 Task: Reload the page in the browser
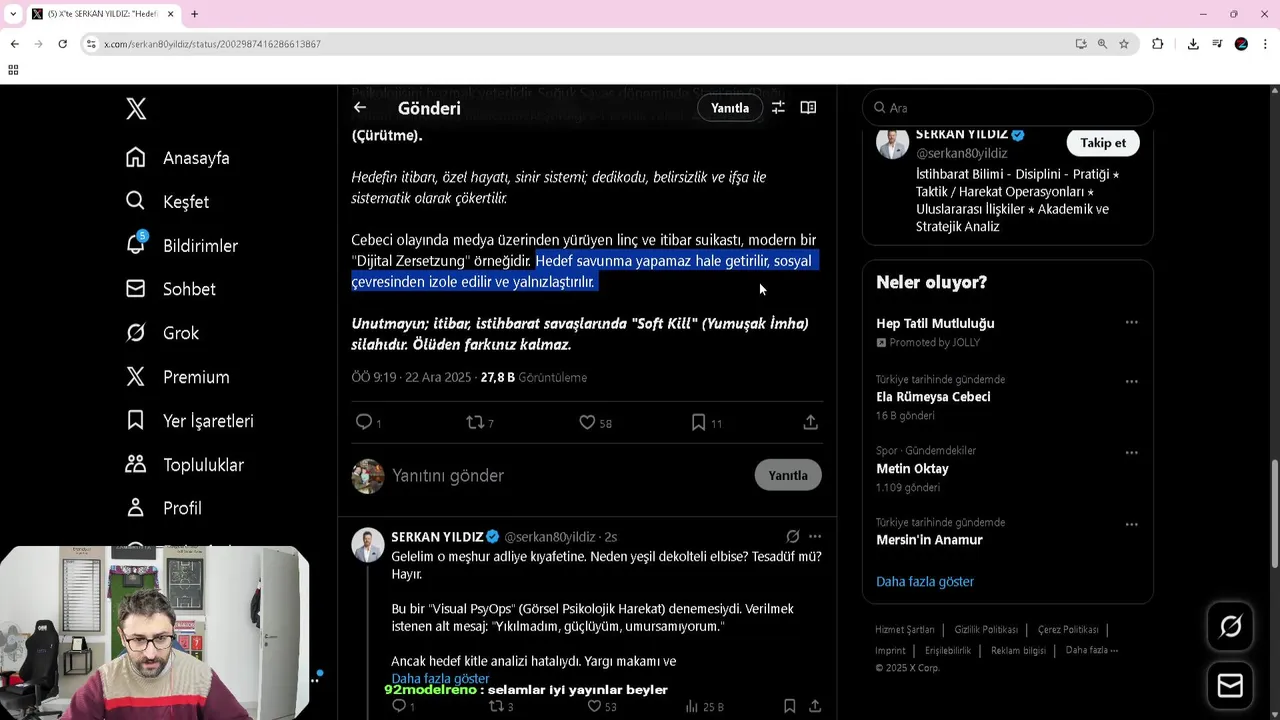(x=62, y=44)
